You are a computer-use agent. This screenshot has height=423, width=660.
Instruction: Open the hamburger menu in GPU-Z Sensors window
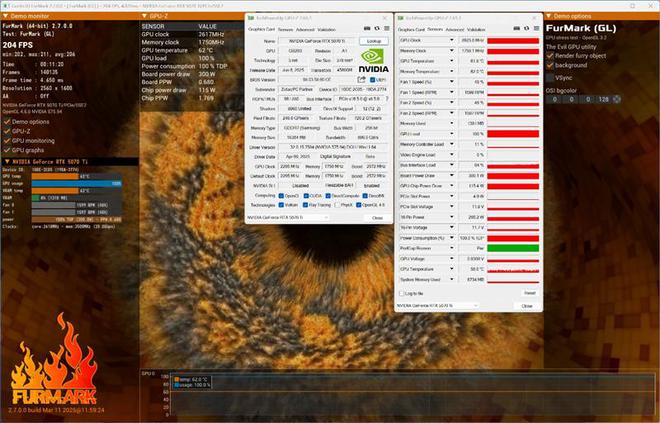point(536,29)
